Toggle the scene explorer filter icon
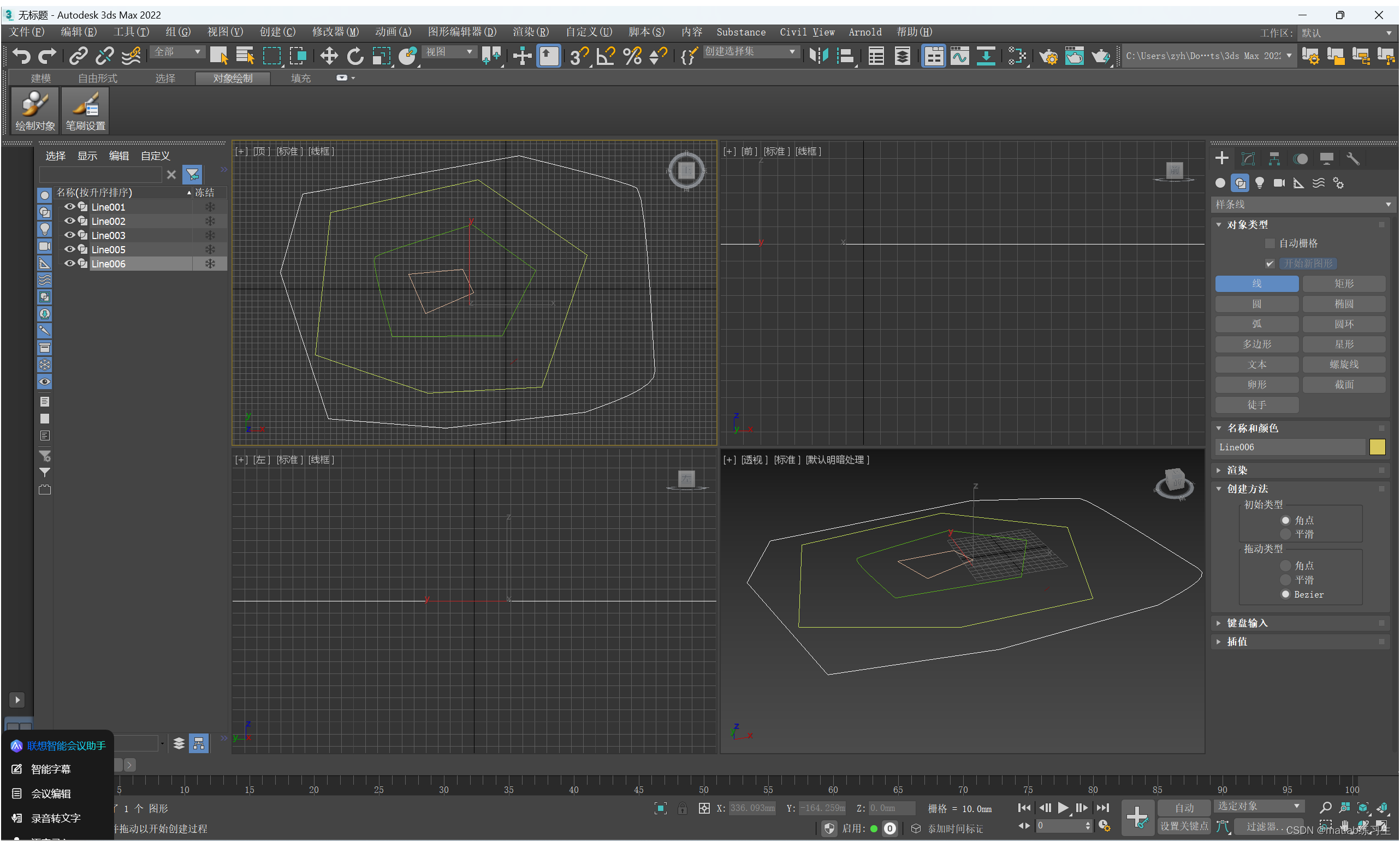This screenshot has height=841, width=1400. coord(192,175)
